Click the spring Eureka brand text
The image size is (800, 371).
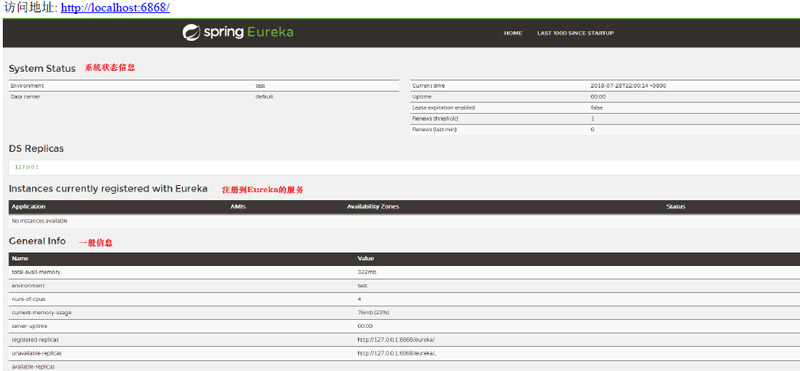coord(248,33)
